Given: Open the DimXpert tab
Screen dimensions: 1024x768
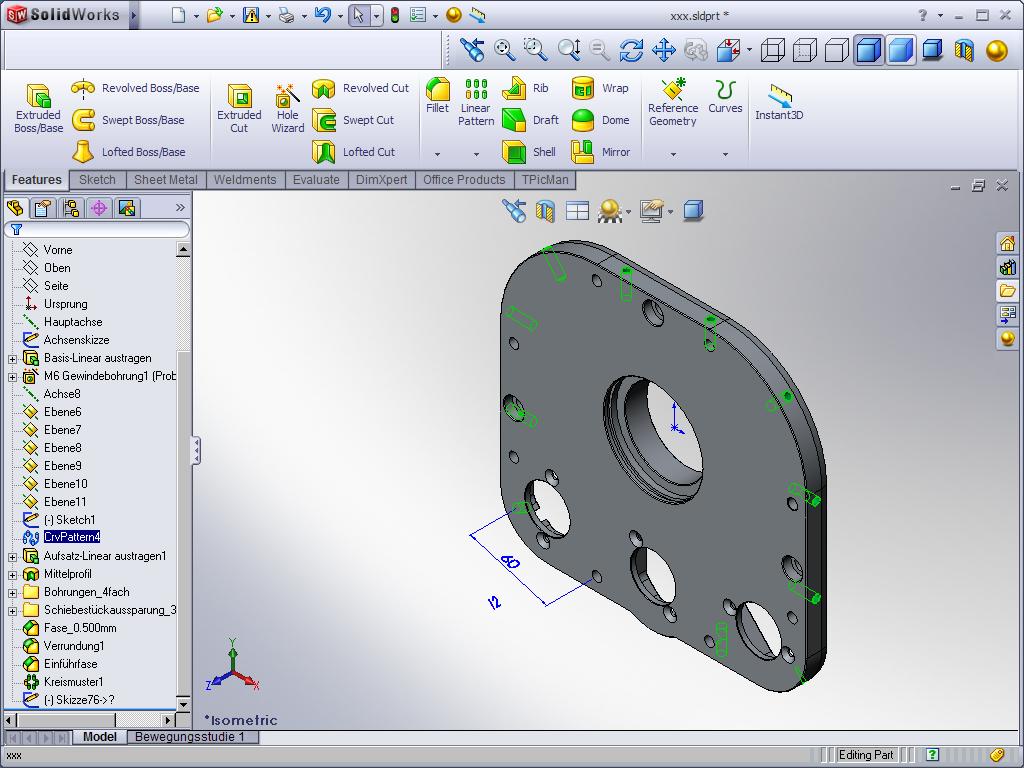Looking at the screenshot, I should 381,180.
